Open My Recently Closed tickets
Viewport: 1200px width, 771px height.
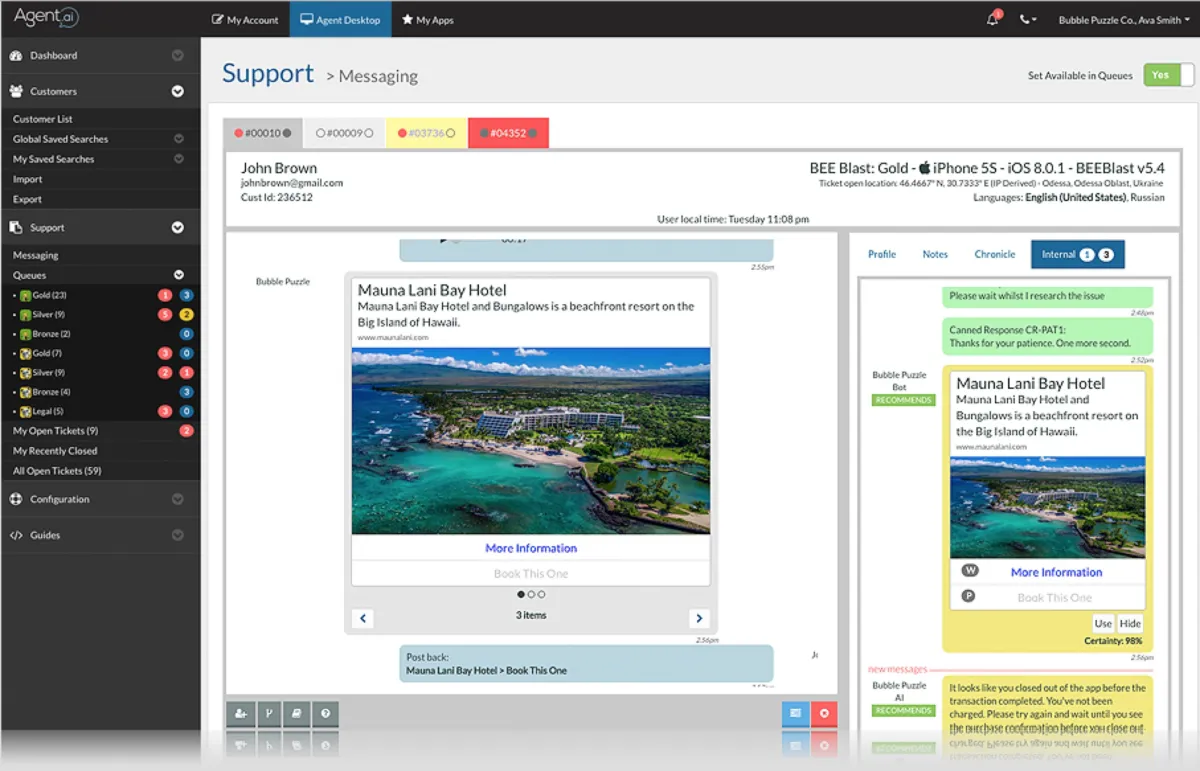coord(55,451)
